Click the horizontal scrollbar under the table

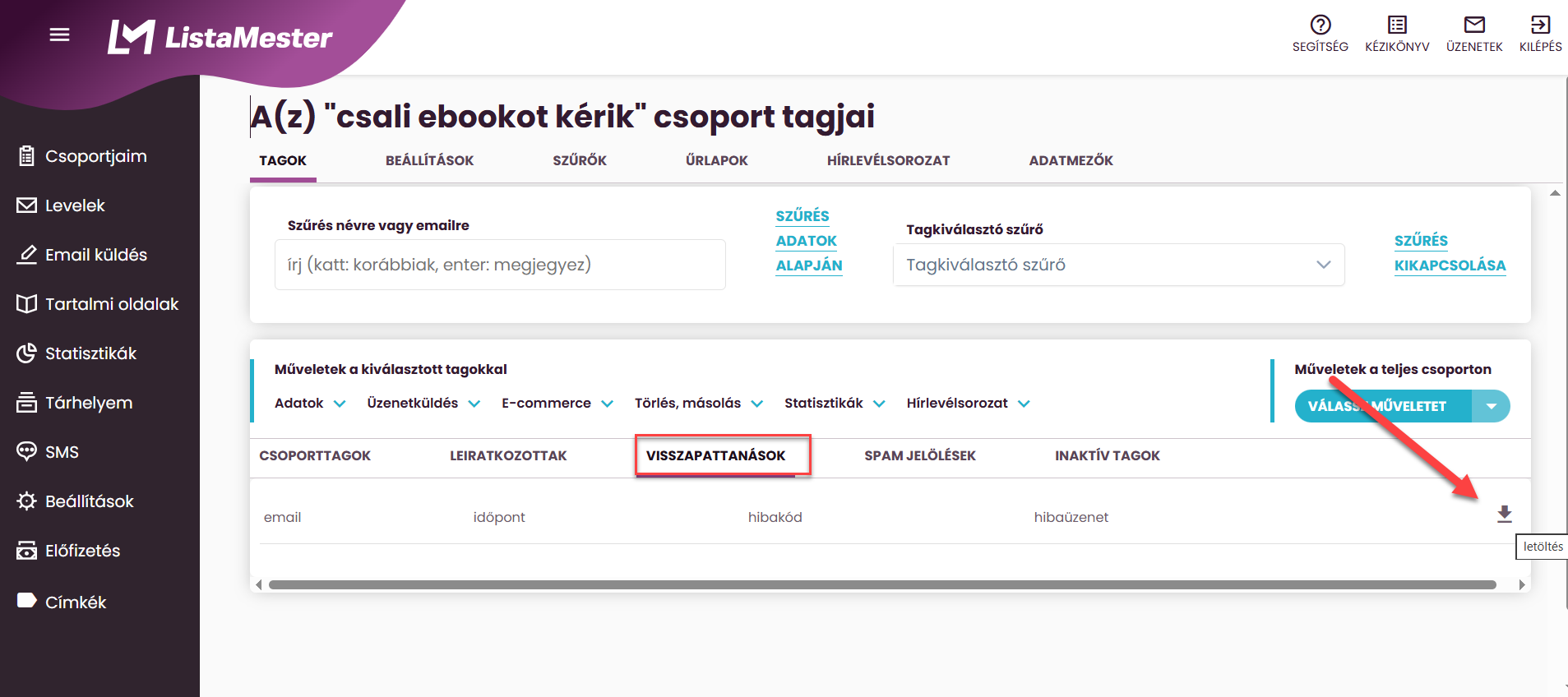882,585
